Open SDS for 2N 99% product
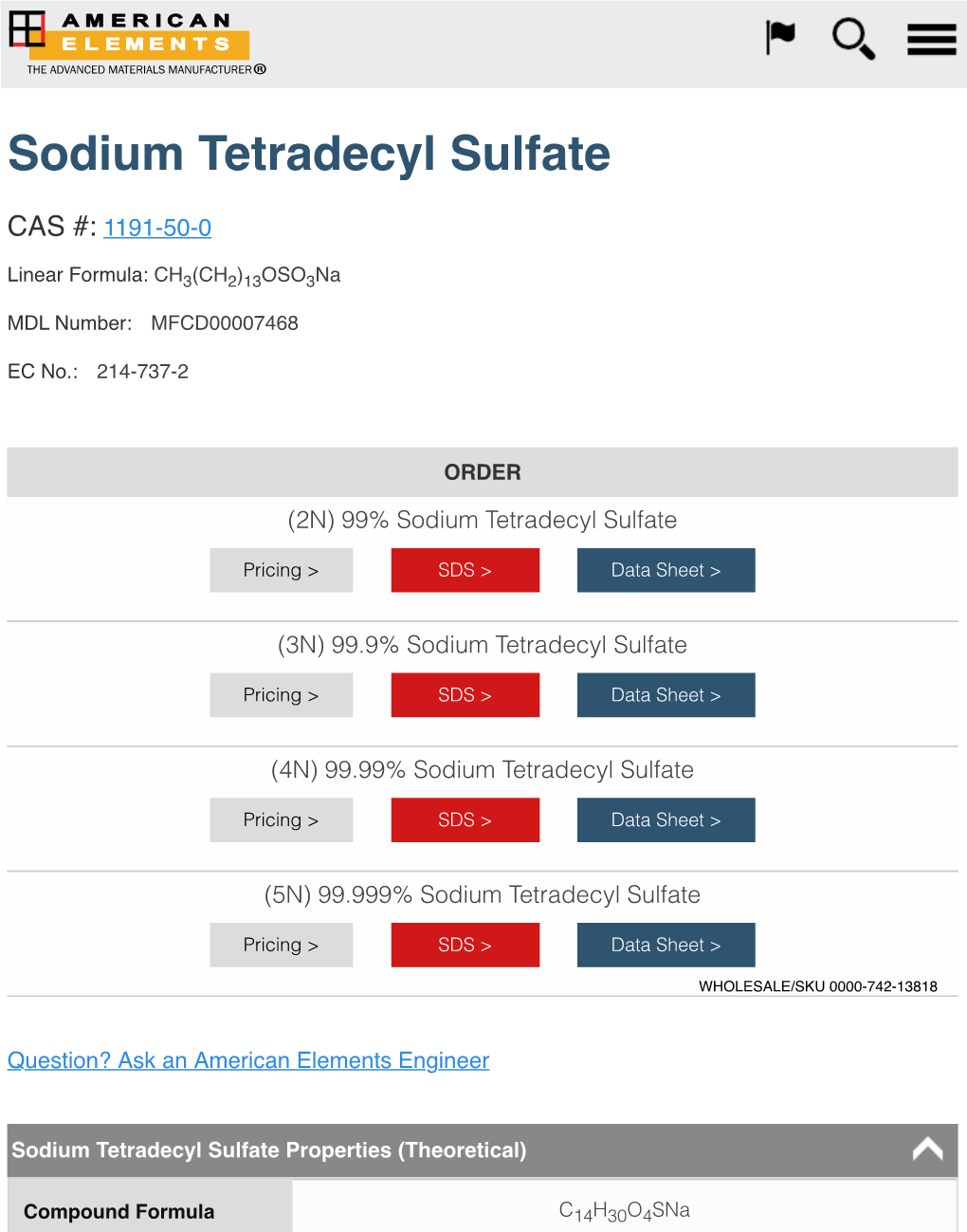Viewport: 967px width, 1232px height. (465, 570)
